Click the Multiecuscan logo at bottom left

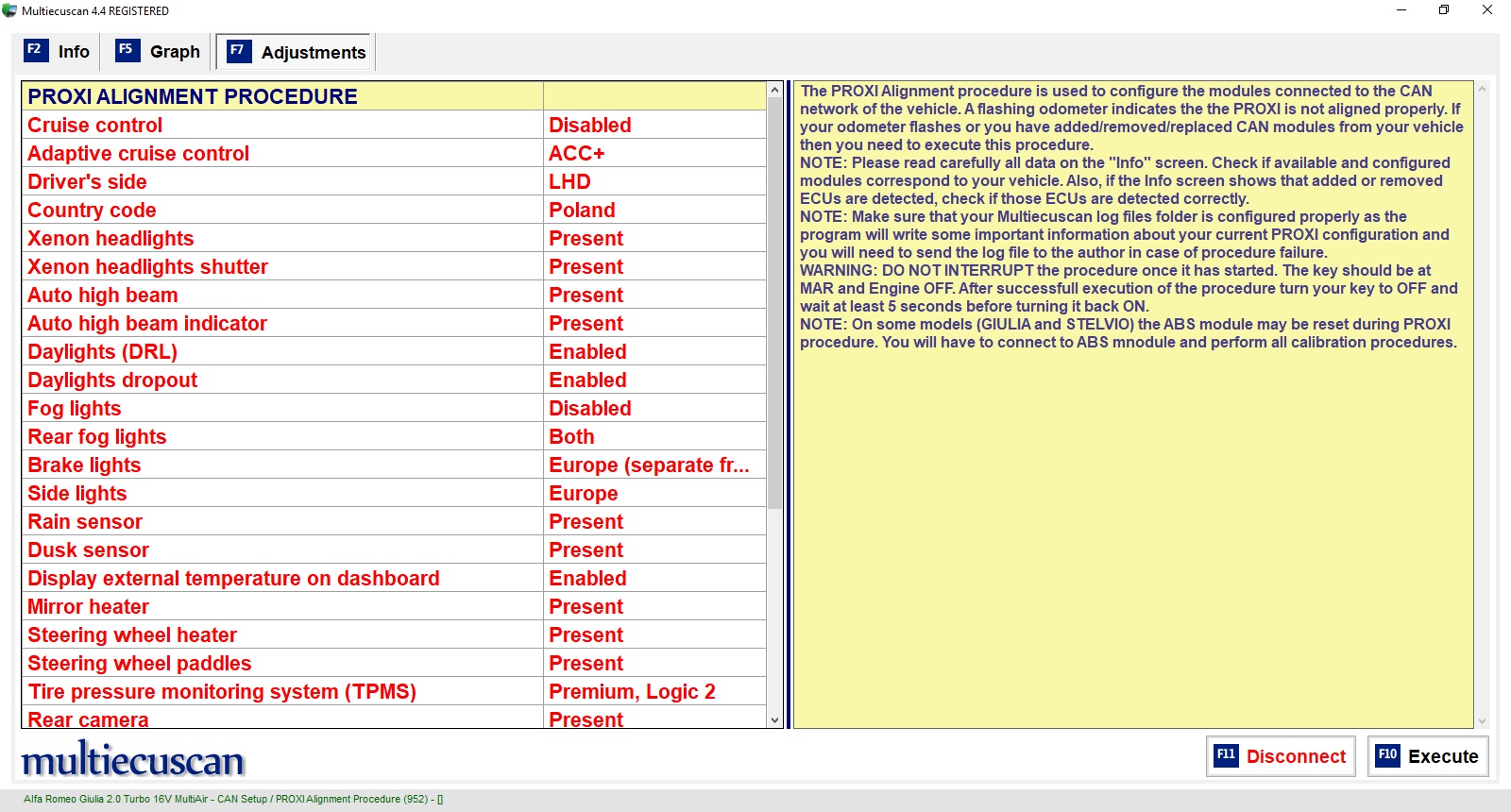click(133, 759)
